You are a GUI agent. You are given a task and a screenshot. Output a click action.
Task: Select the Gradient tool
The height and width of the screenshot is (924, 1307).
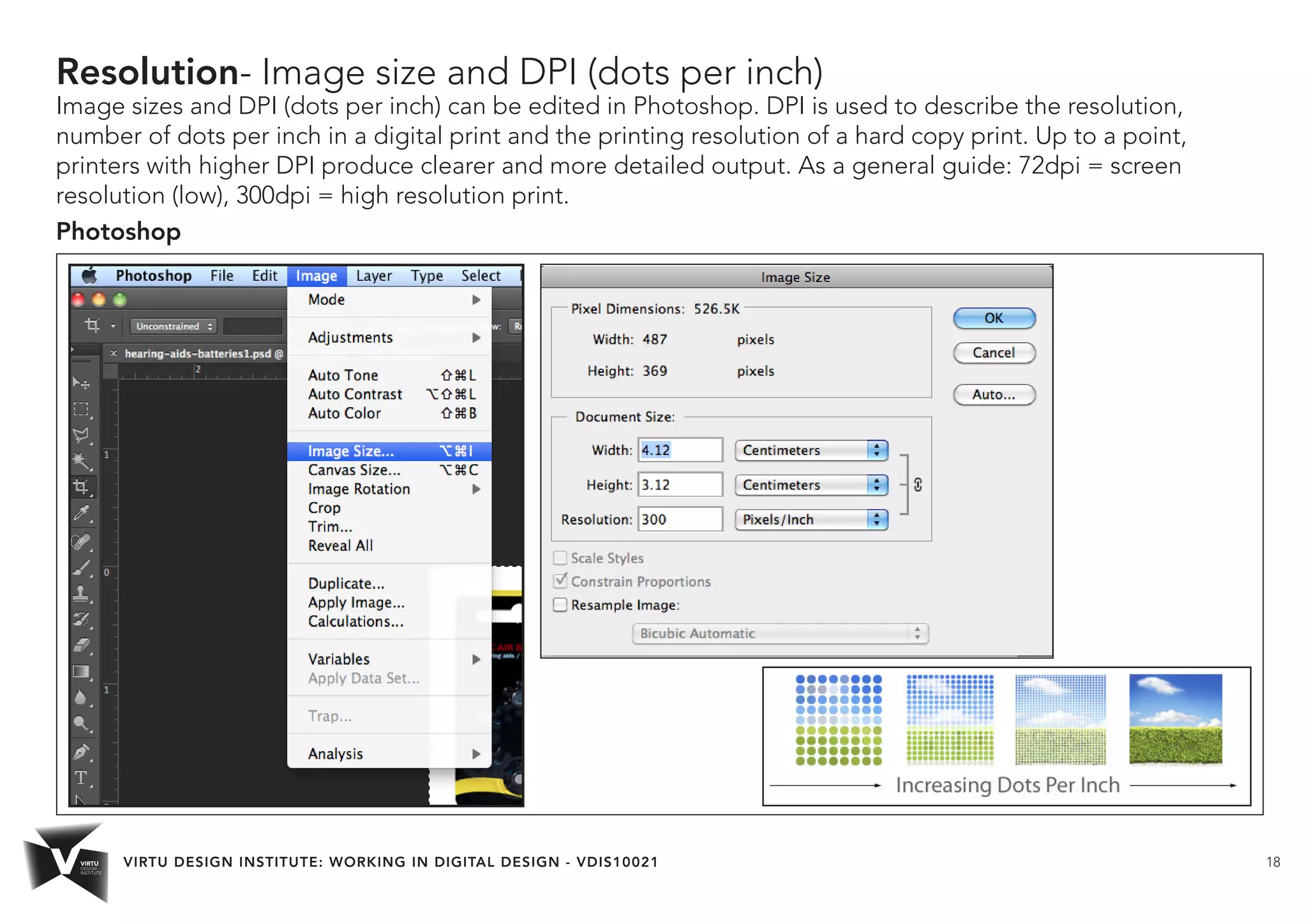81,671
